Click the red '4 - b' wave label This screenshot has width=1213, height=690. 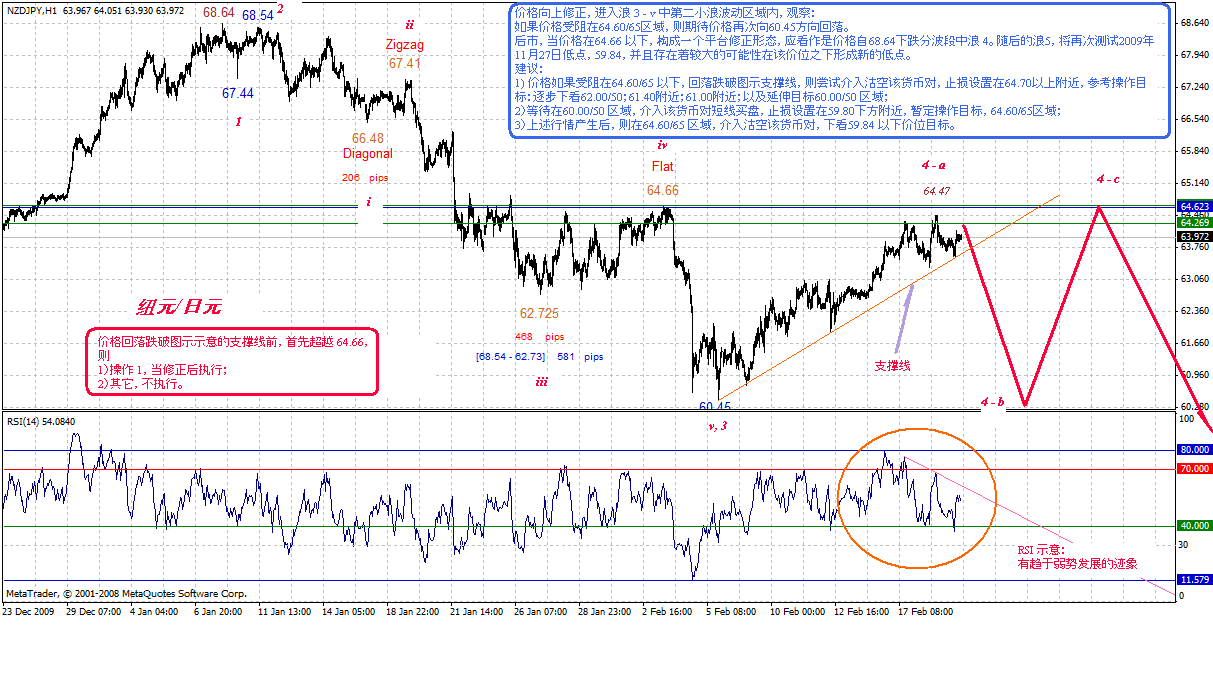992,402
